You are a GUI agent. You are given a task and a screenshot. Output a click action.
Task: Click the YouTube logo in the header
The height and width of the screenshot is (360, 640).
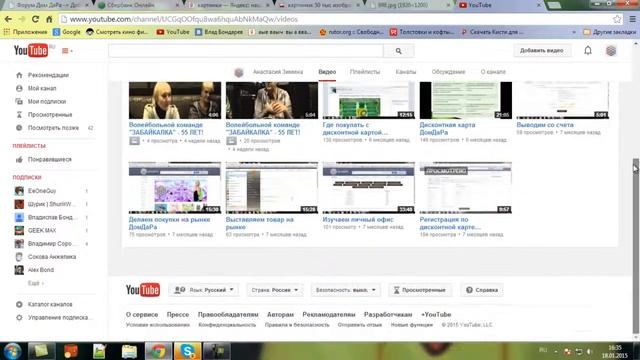tap(31, 51)
